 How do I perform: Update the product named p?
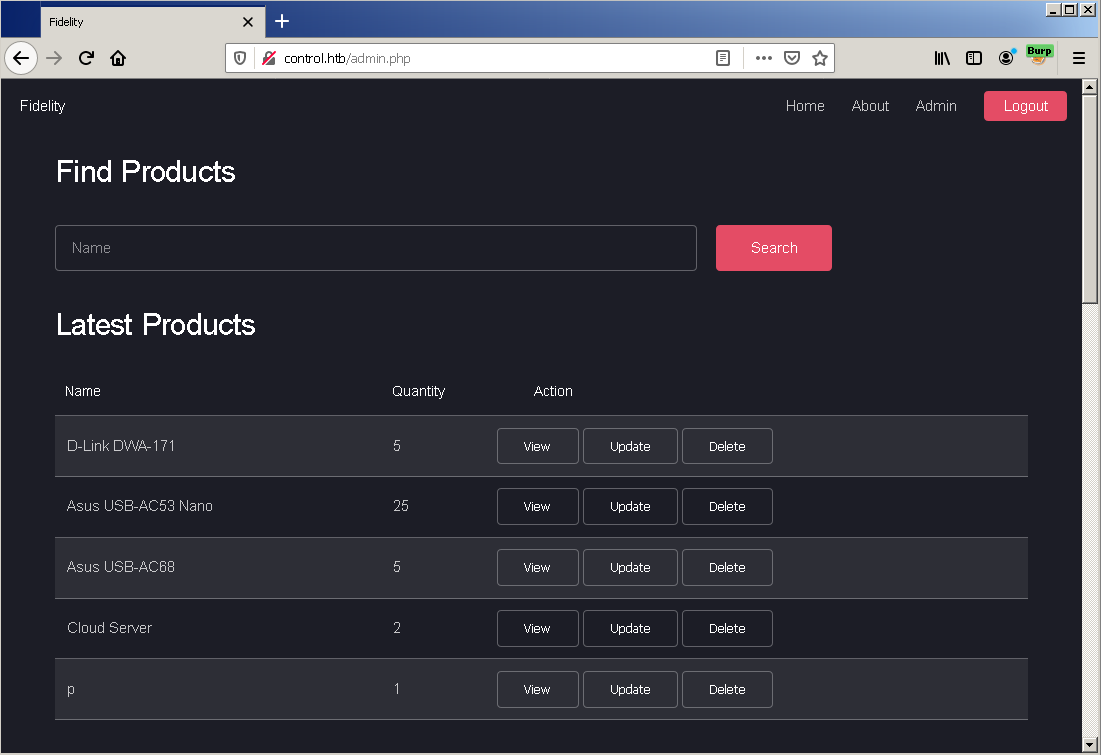pyautogui.click(x=630, y=690)
